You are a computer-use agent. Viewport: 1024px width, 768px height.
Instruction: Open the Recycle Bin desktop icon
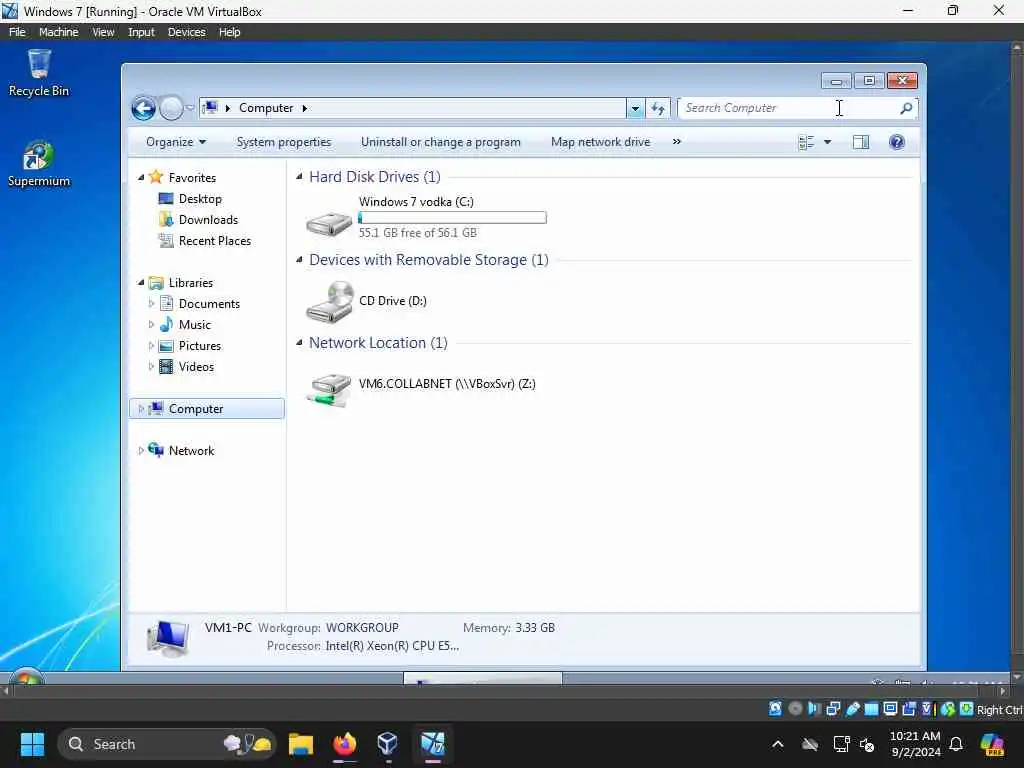pos(39,73)
